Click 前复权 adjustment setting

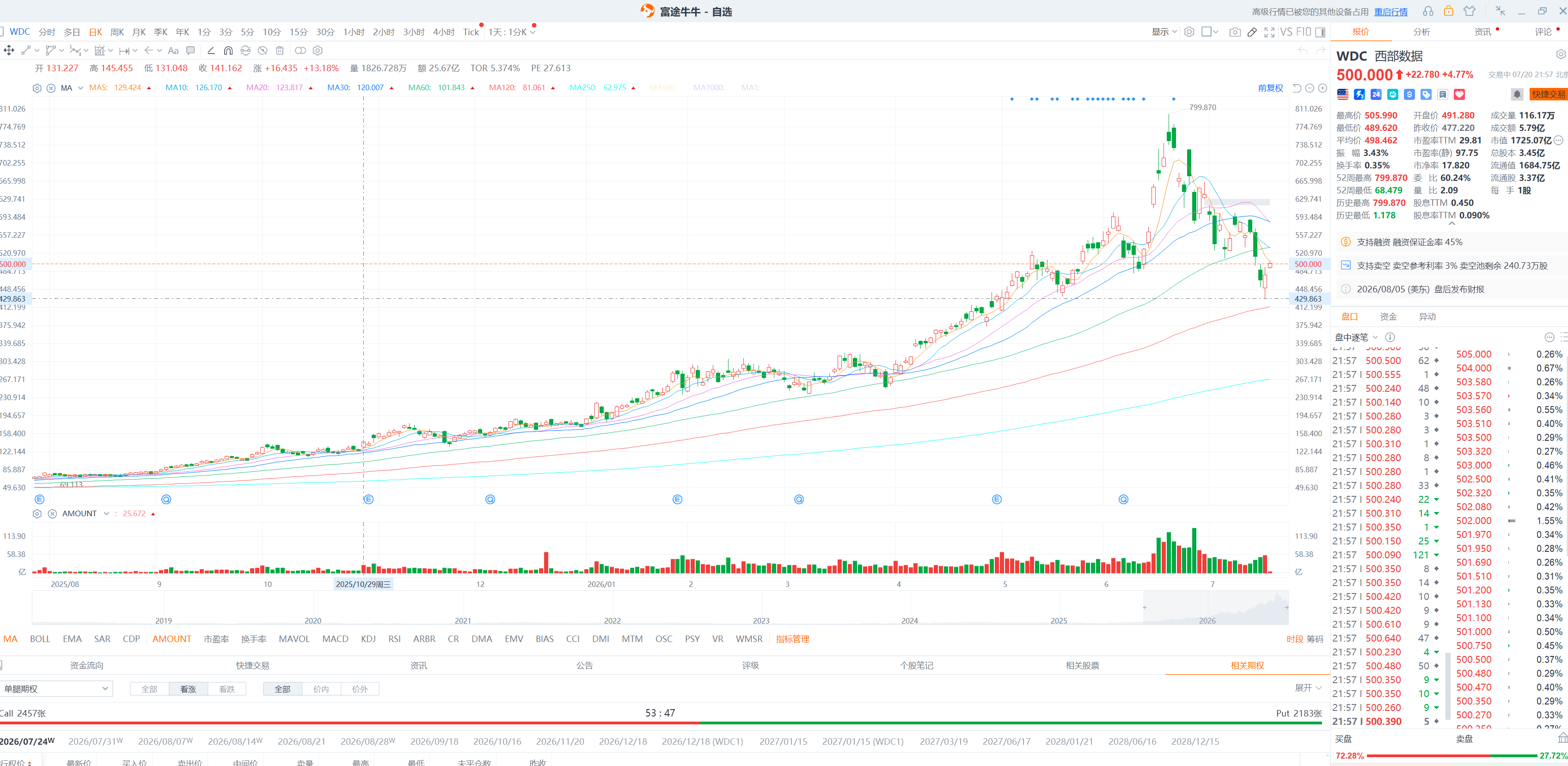1270,88
